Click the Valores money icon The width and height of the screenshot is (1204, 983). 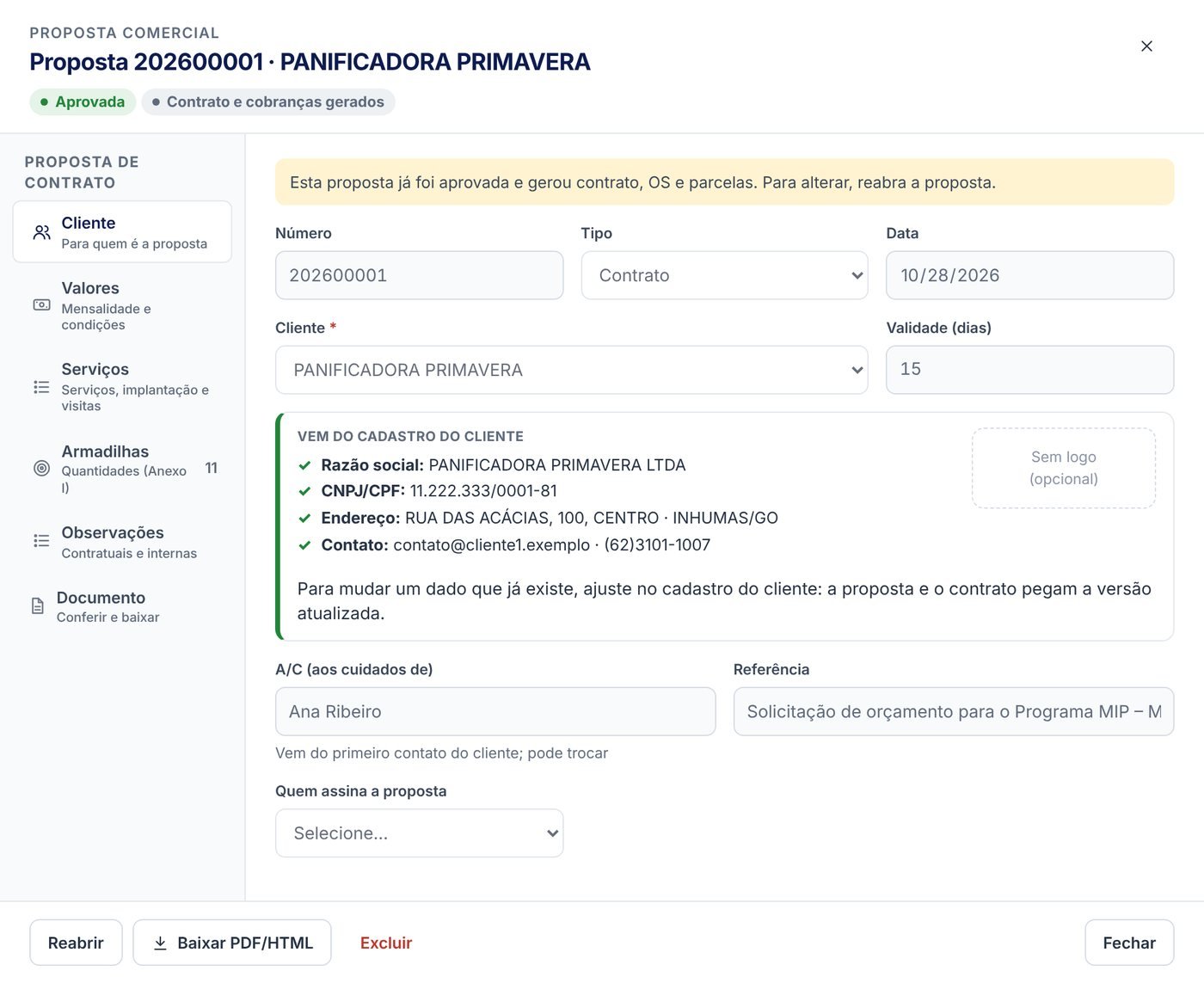(41, 304)
